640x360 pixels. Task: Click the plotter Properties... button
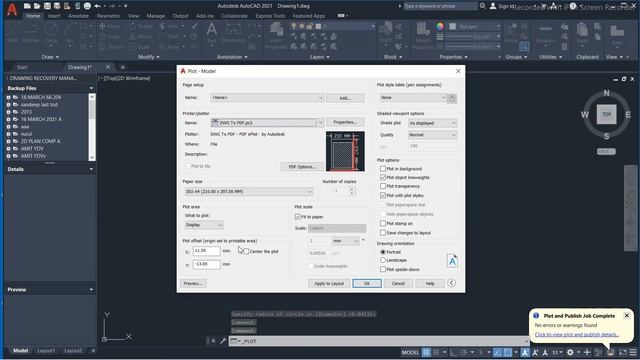(x=345, y=122)
